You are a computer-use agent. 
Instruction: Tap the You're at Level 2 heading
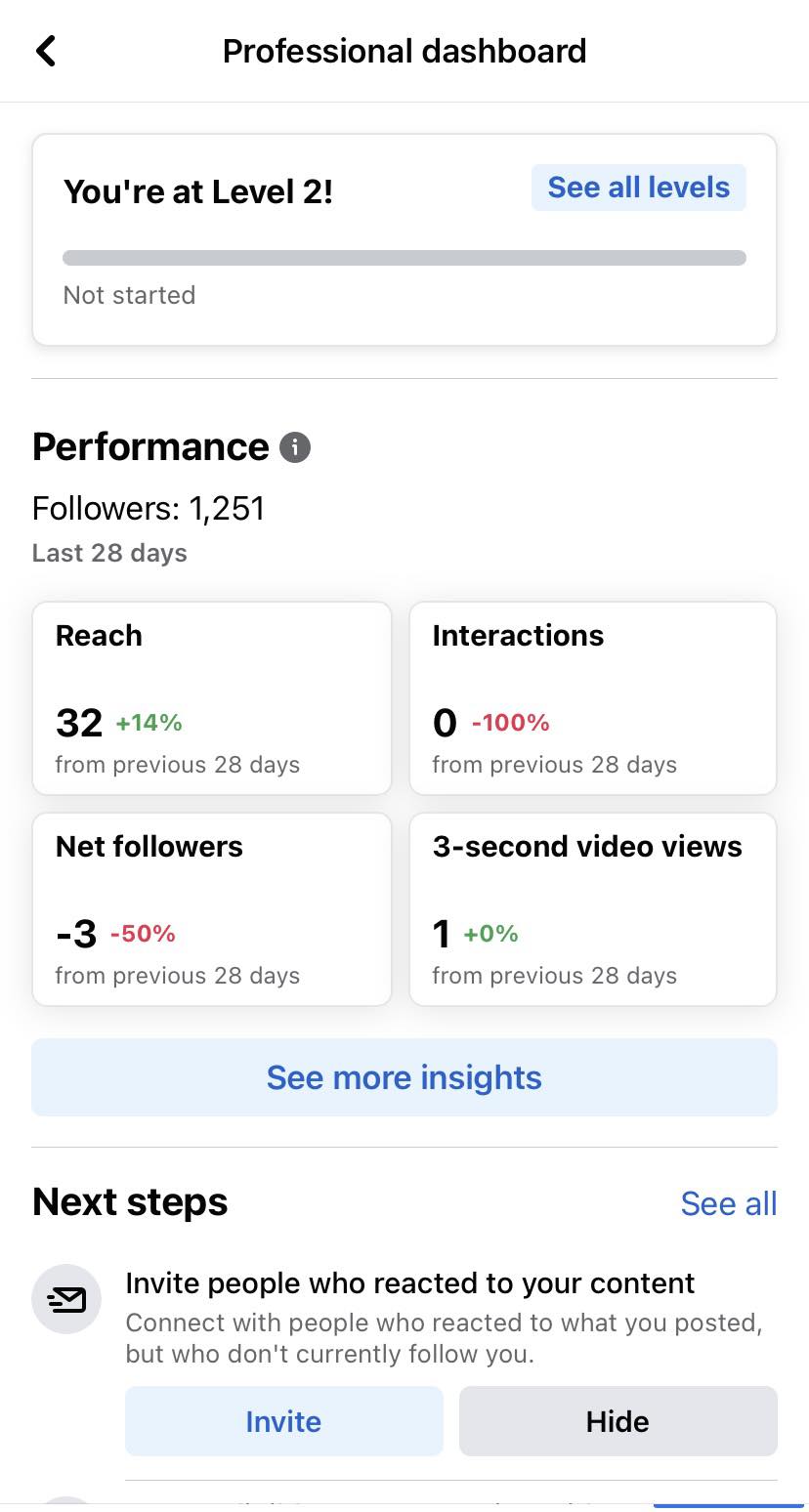[198, 191]
